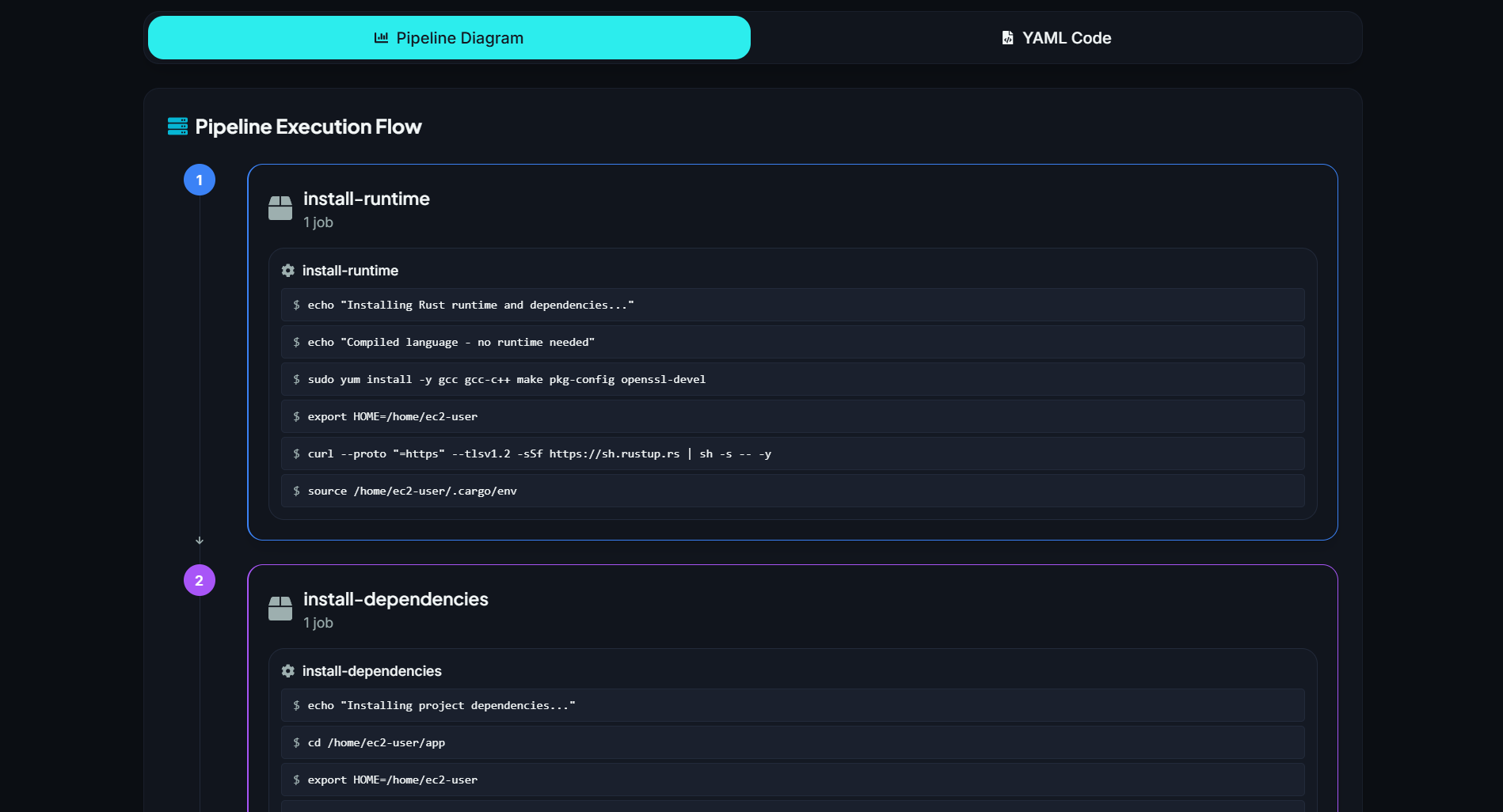Click the server icon beside Pipeline Execution Flow
This screenshot has width=1503, height=812.
coord(177,127)
